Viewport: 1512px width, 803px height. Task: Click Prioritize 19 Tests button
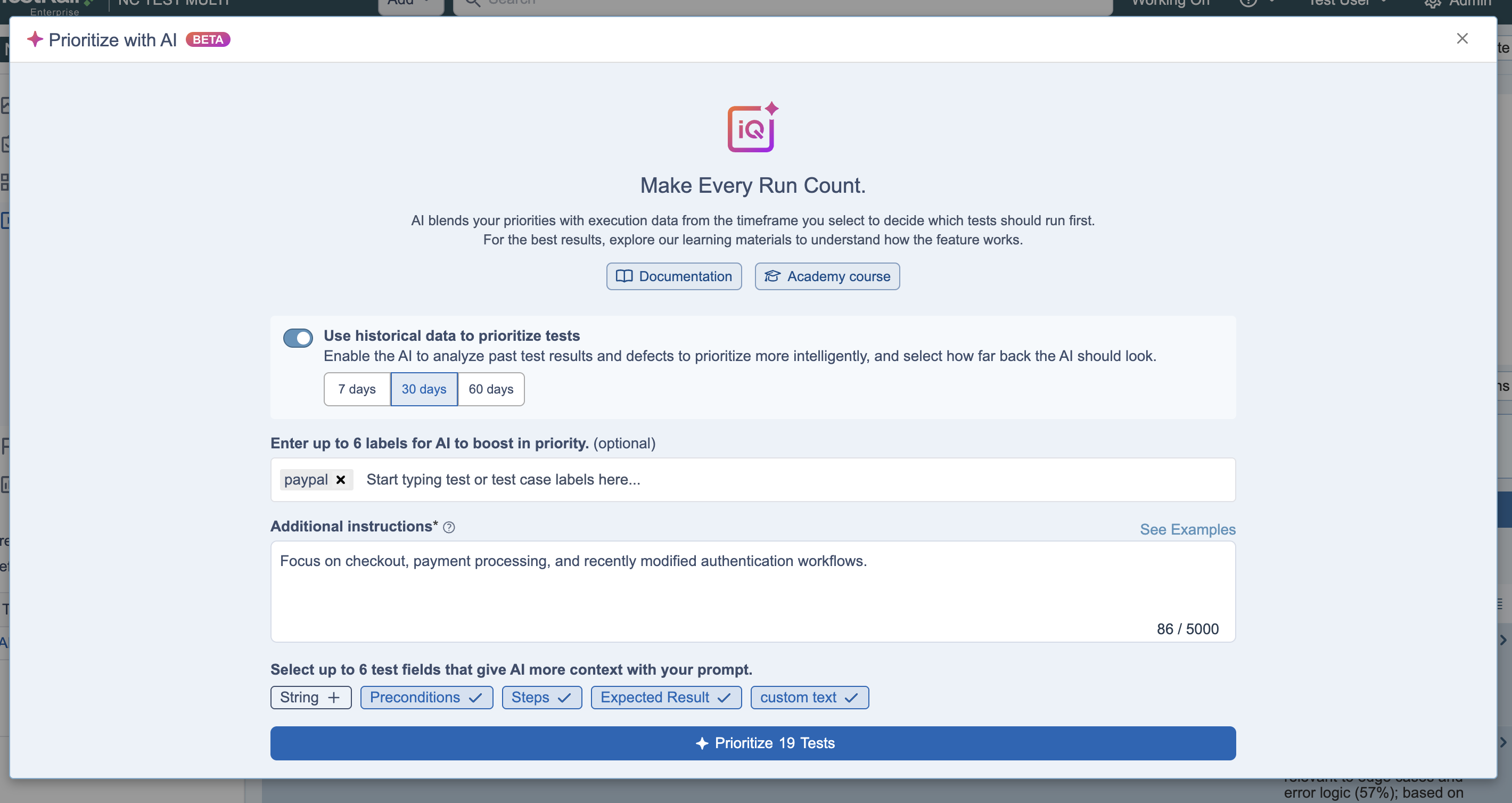click(753, 743)
